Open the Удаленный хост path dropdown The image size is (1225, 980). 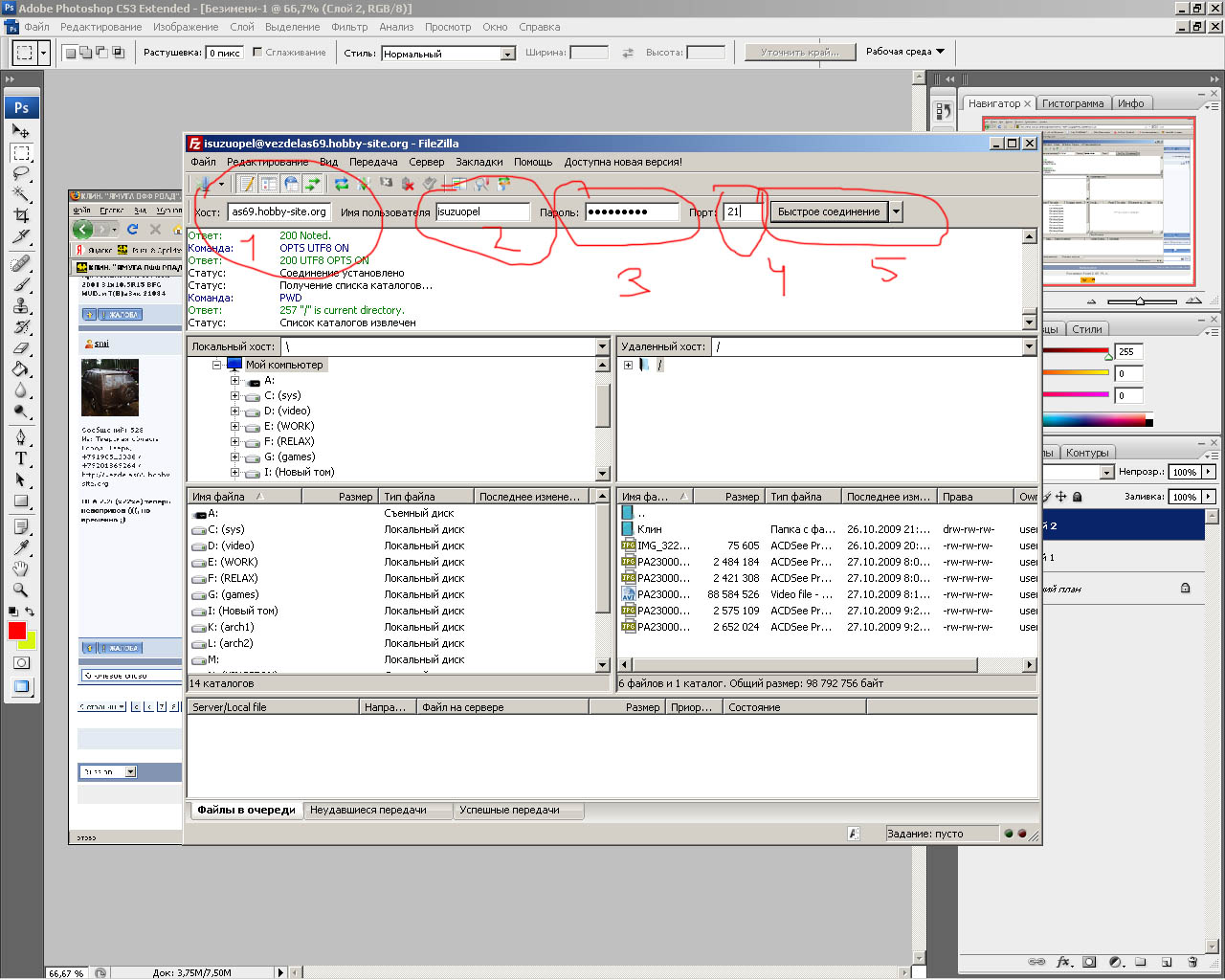1030,346
